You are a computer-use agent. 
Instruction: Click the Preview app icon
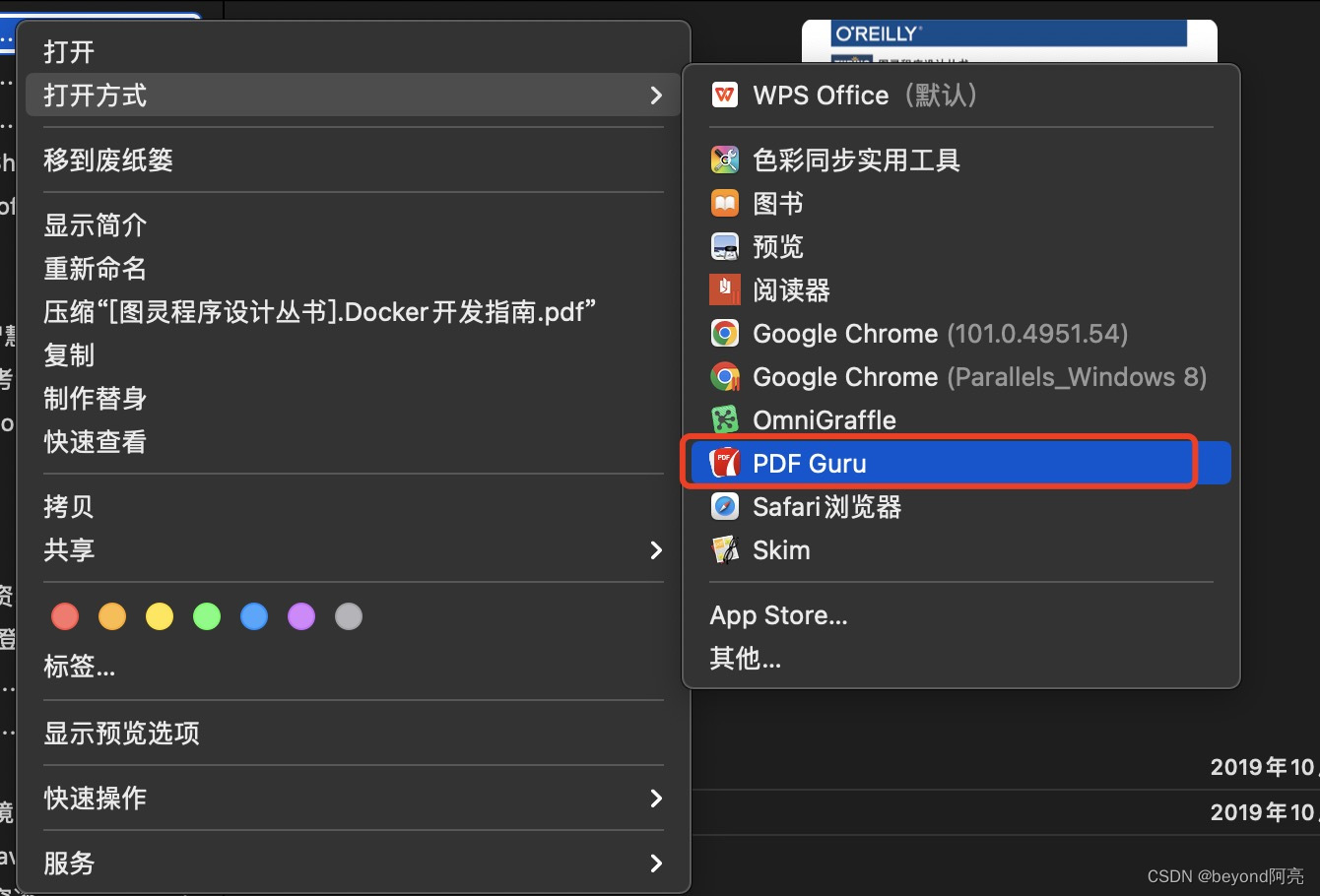coord(725,246)
